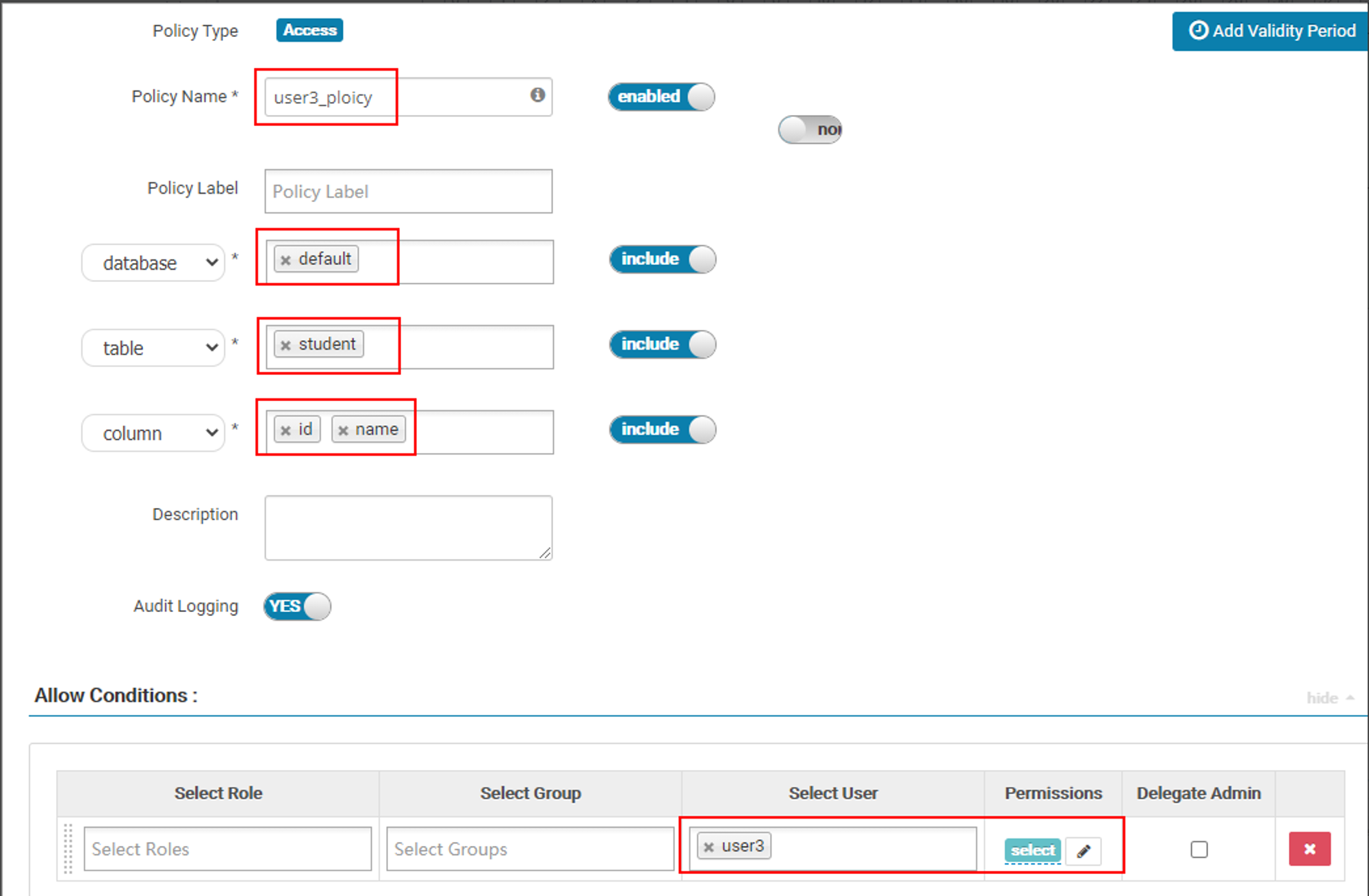The width and height of the screenshot is (1369, 896).
Task: Check the Delegate Admin checkbox
Action: coord(1199,849)
